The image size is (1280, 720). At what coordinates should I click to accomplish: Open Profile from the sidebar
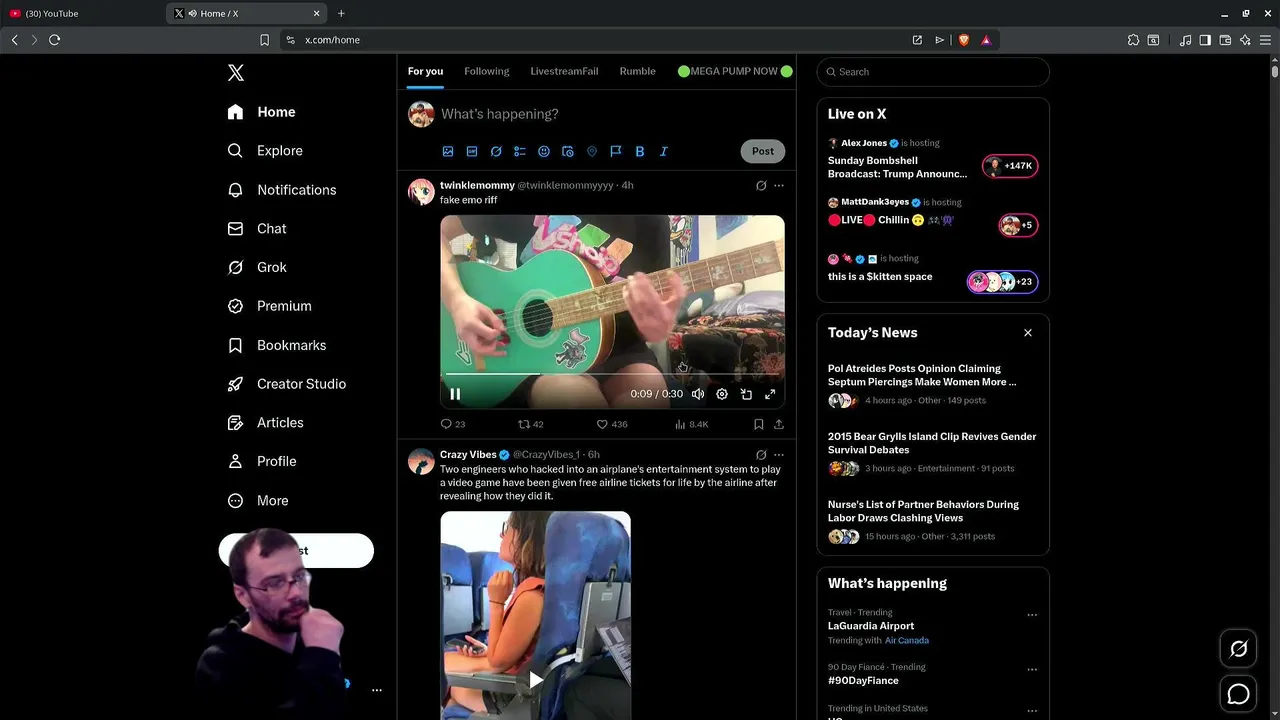pos(262,462)
